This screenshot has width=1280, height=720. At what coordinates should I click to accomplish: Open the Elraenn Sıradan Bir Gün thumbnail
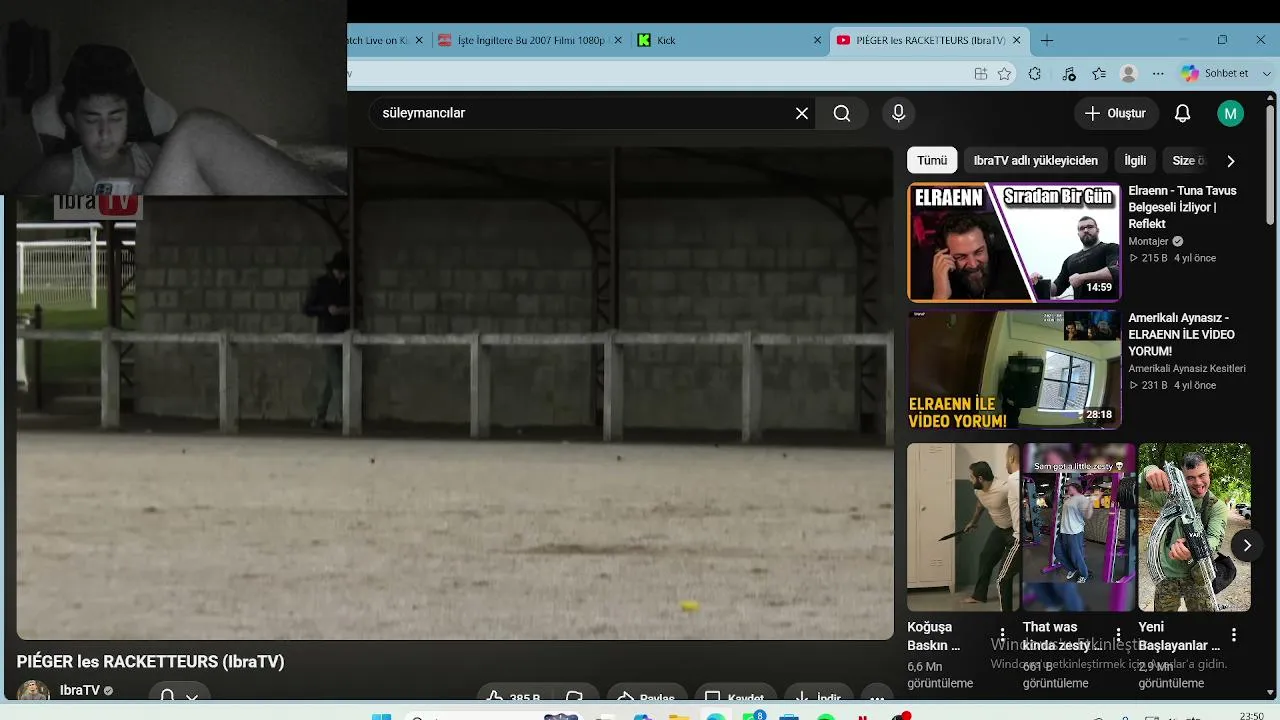[1014, 242]
